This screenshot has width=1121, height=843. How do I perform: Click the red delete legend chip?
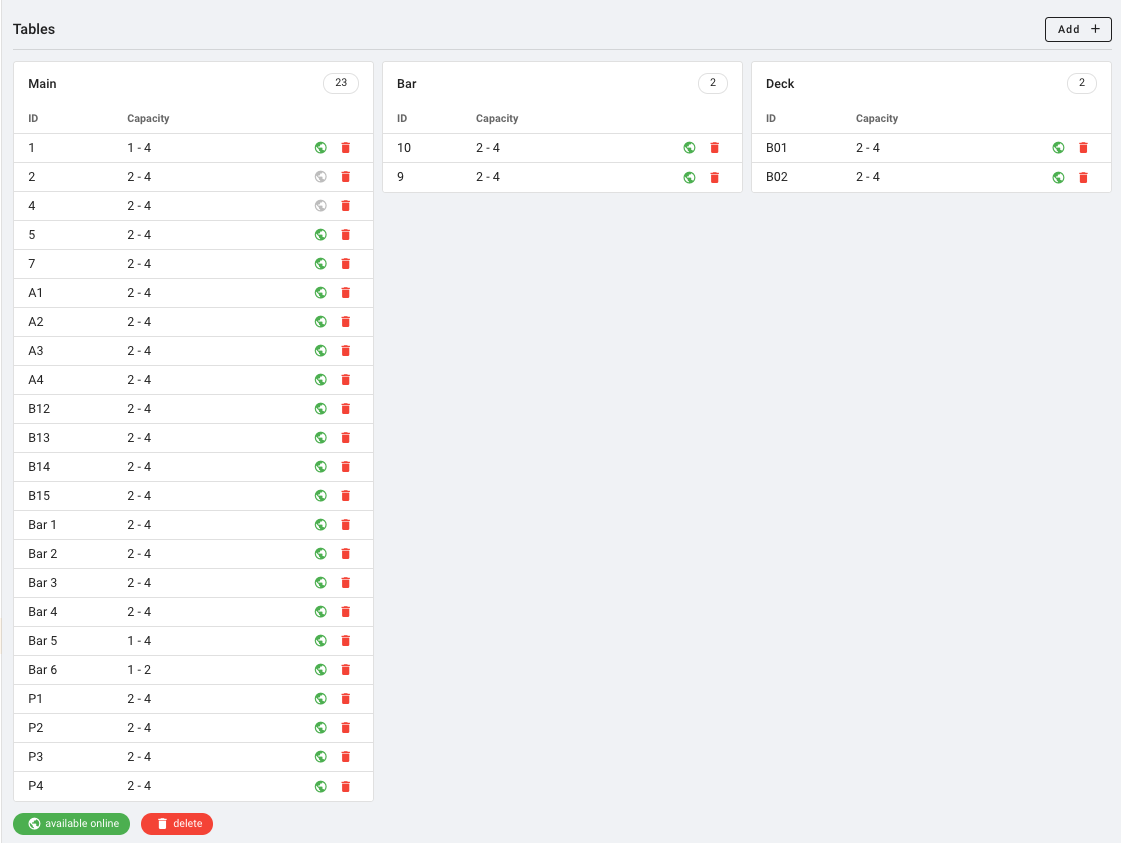(x=177, y=824)
